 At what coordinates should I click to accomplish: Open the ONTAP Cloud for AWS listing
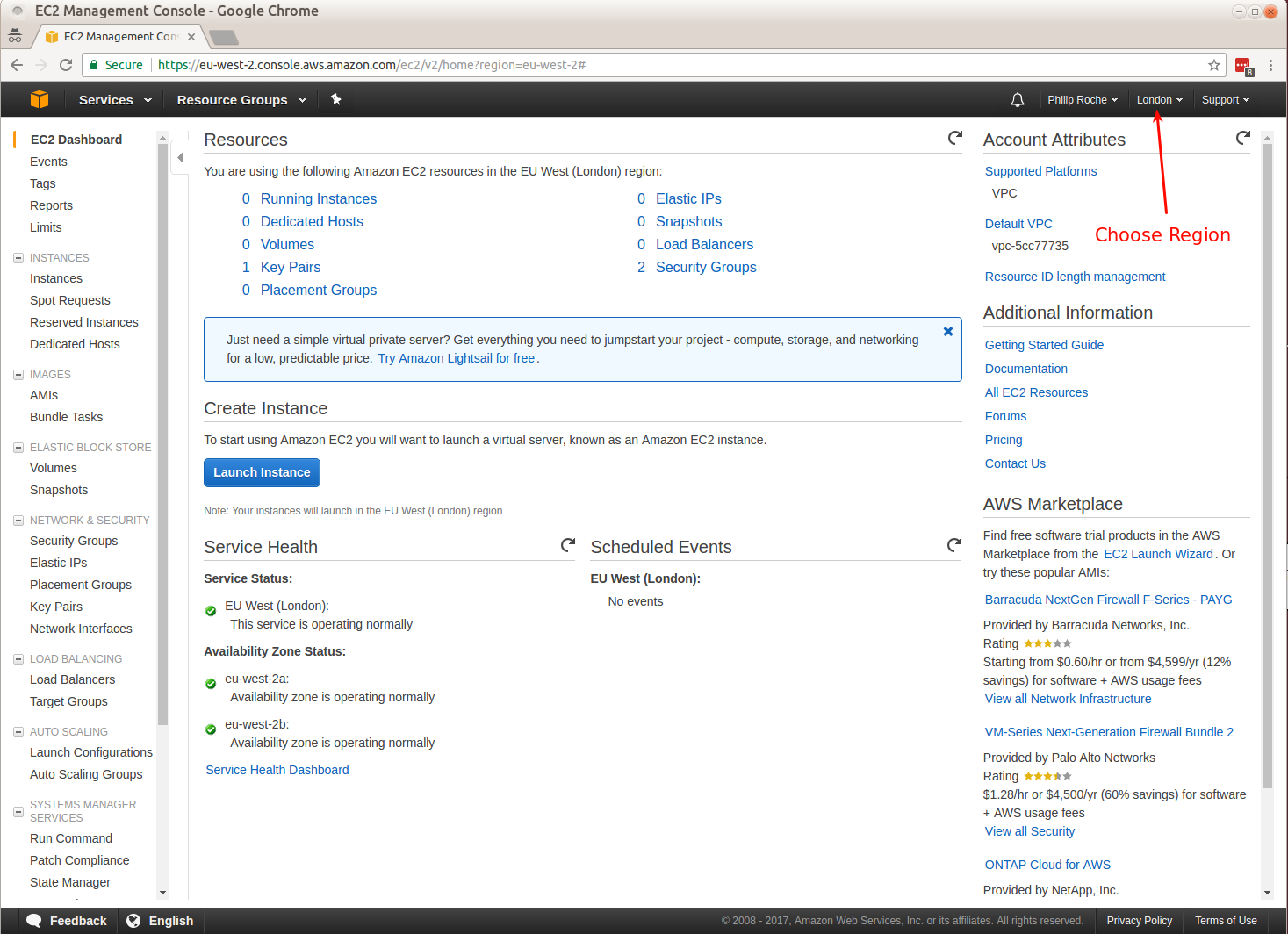coord(1047,865)
